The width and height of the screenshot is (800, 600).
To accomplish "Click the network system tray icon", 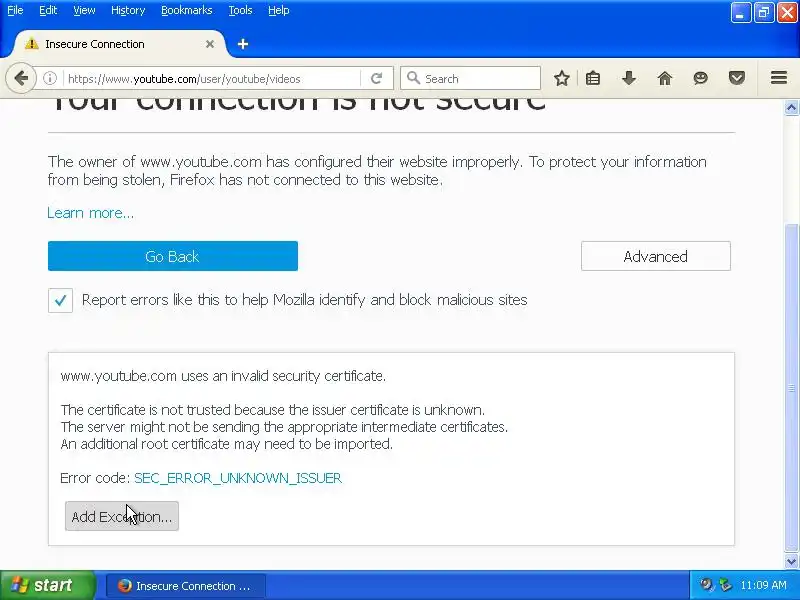I will click(724, 585).
